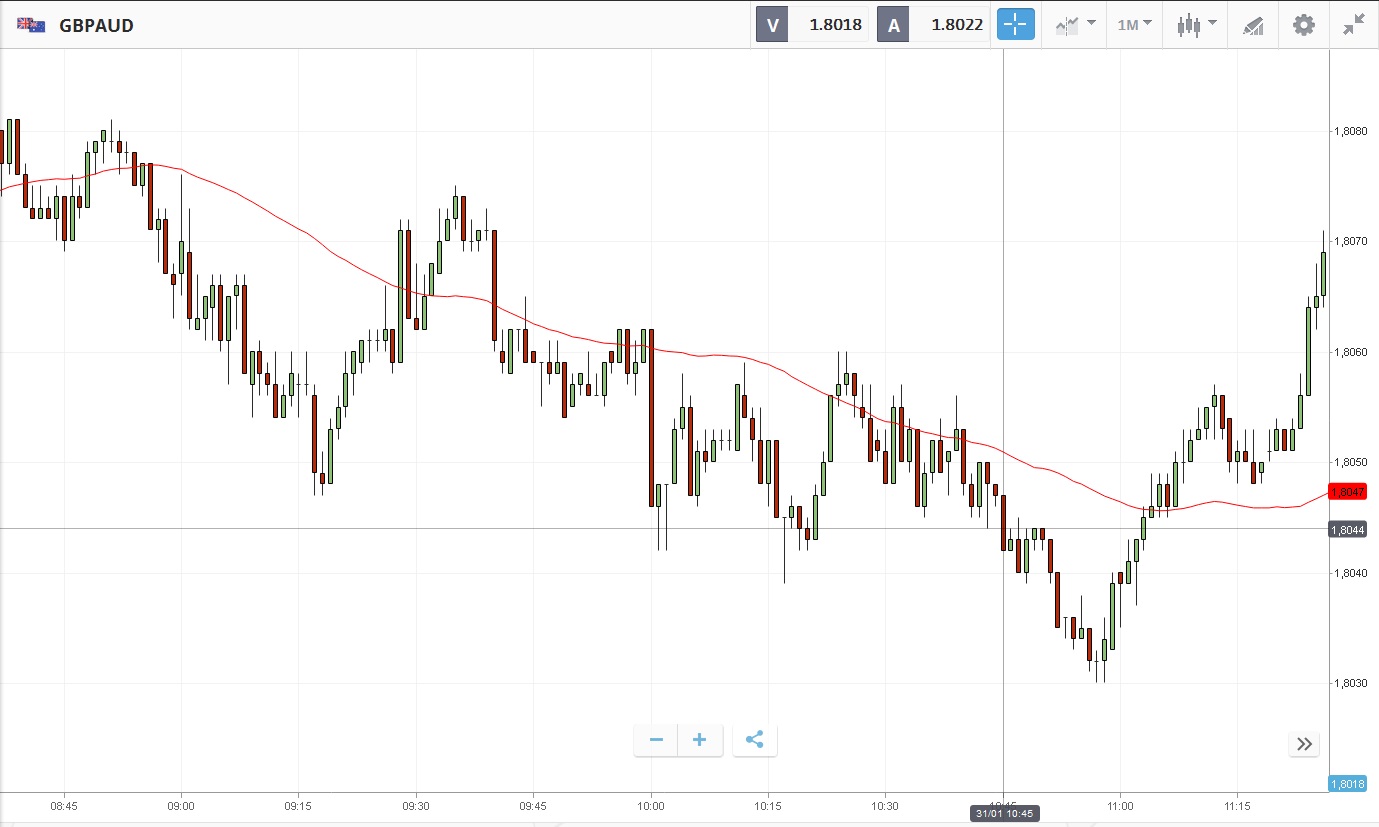The image size is (1379, 827).
Task: Toggle the crosshair cursor button
Action: point(1015,25)
